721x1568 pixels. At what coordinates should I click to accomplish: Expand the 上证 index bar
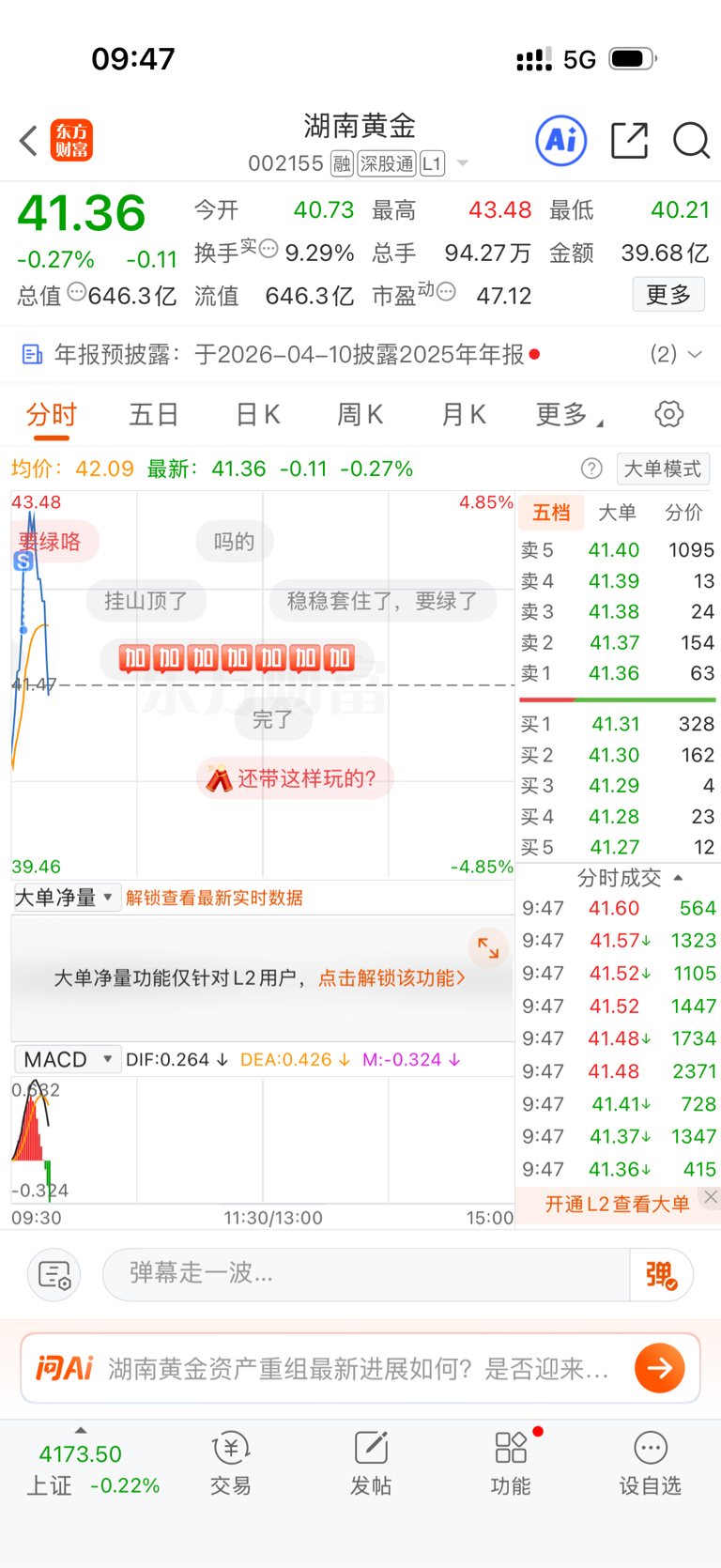click(x=81, y=1430)
